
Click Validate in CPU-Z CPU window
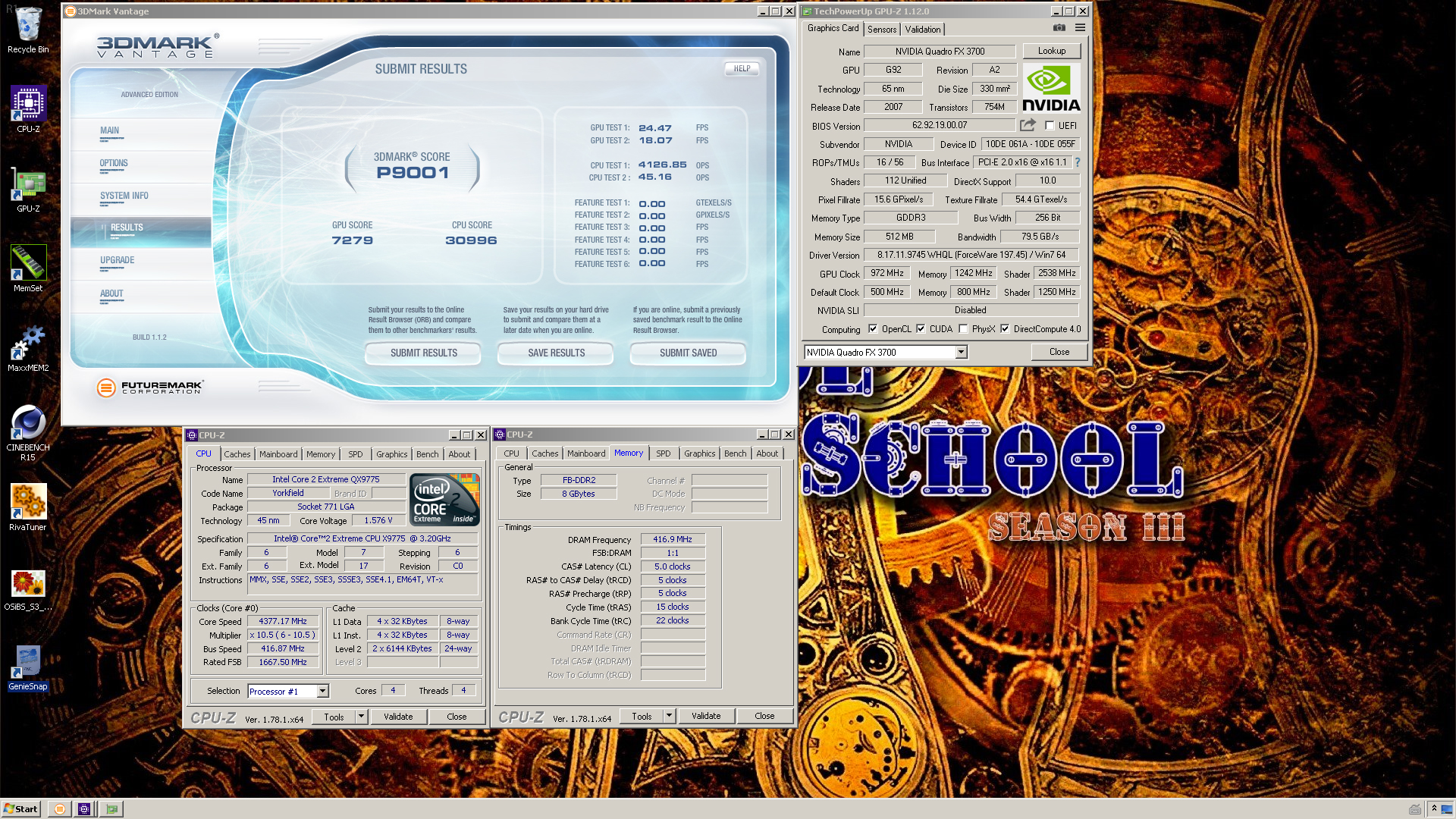(398, 717)
